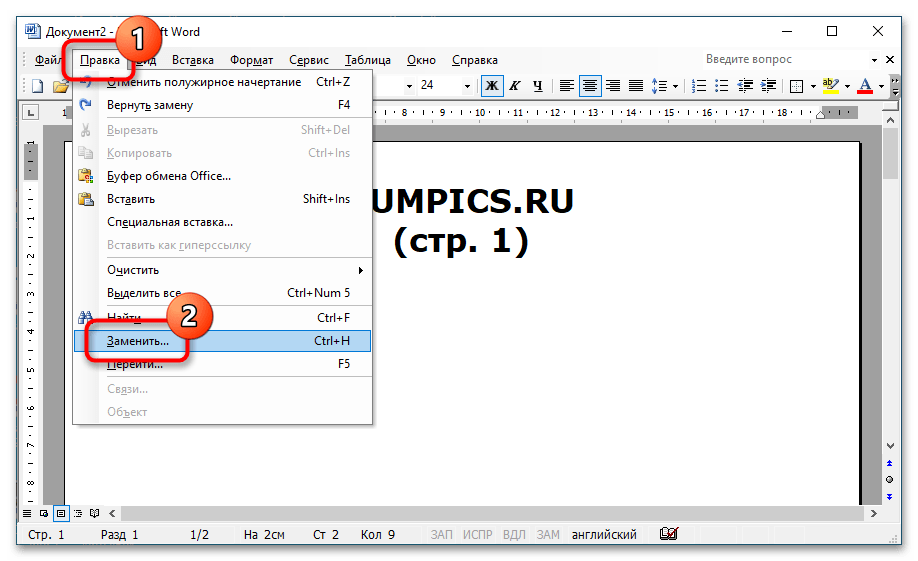This screenshot has width=918, height=561.
Task: Open font name dropdown arrow
Action: click(x=409, y=86)
